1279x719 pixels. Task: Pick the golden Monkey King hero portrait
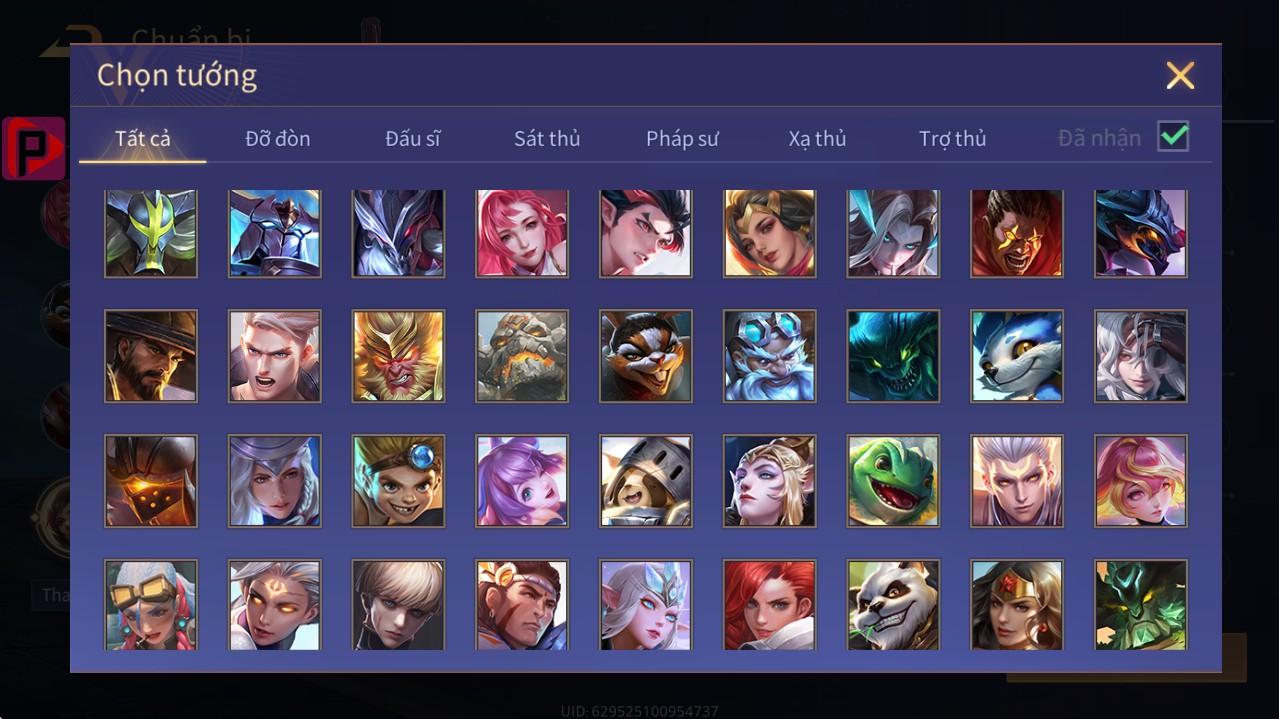point(398,356)
